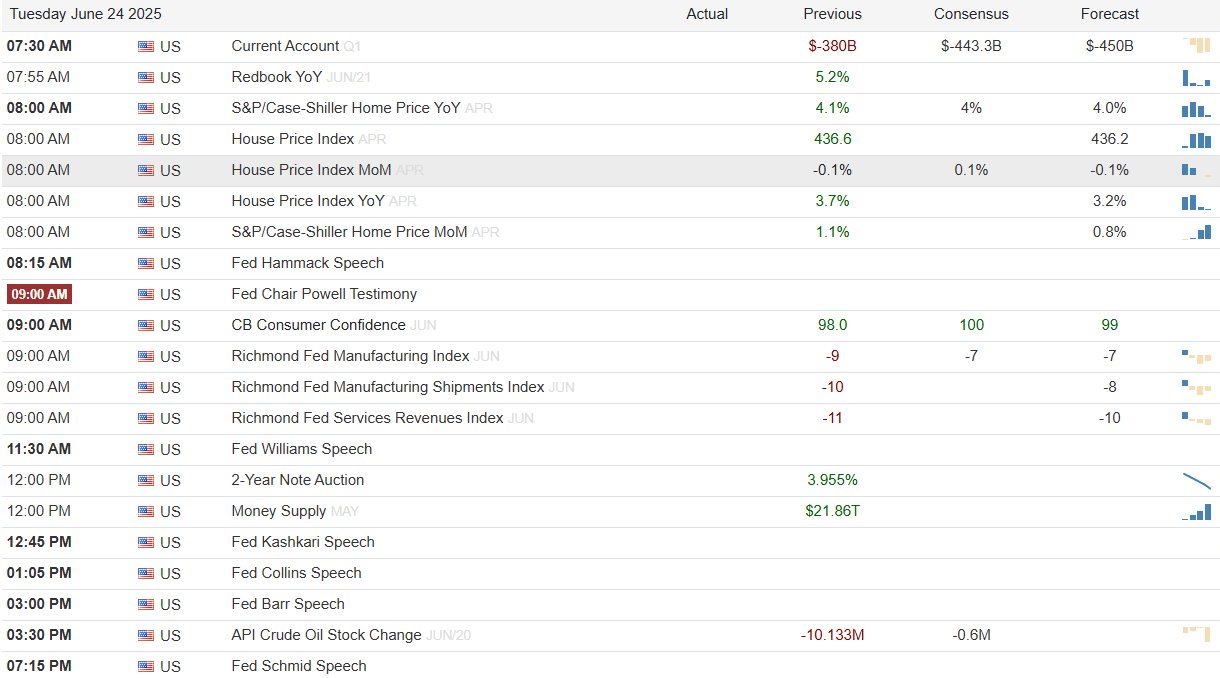Image resolution: width=1220 pixels, height=678 pixels.
Task: Open Richmond Fed Services Revenues chart icon
Action: point(1197,418)
